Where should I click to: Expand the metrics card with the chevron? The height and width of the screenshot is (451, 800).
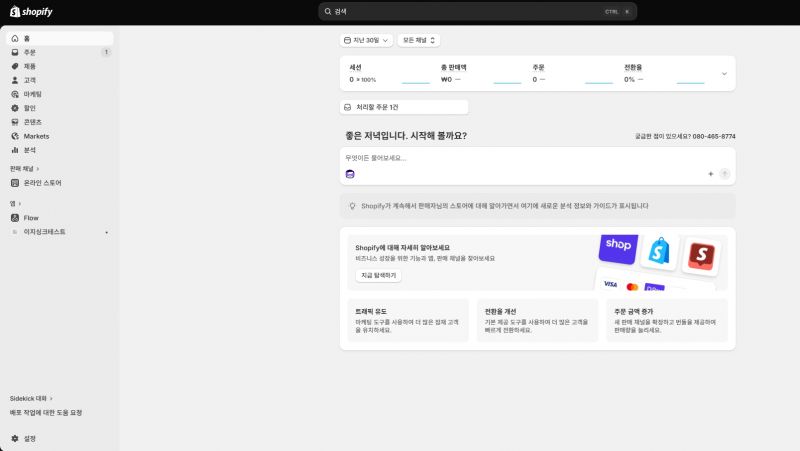(x=724, y=74)
